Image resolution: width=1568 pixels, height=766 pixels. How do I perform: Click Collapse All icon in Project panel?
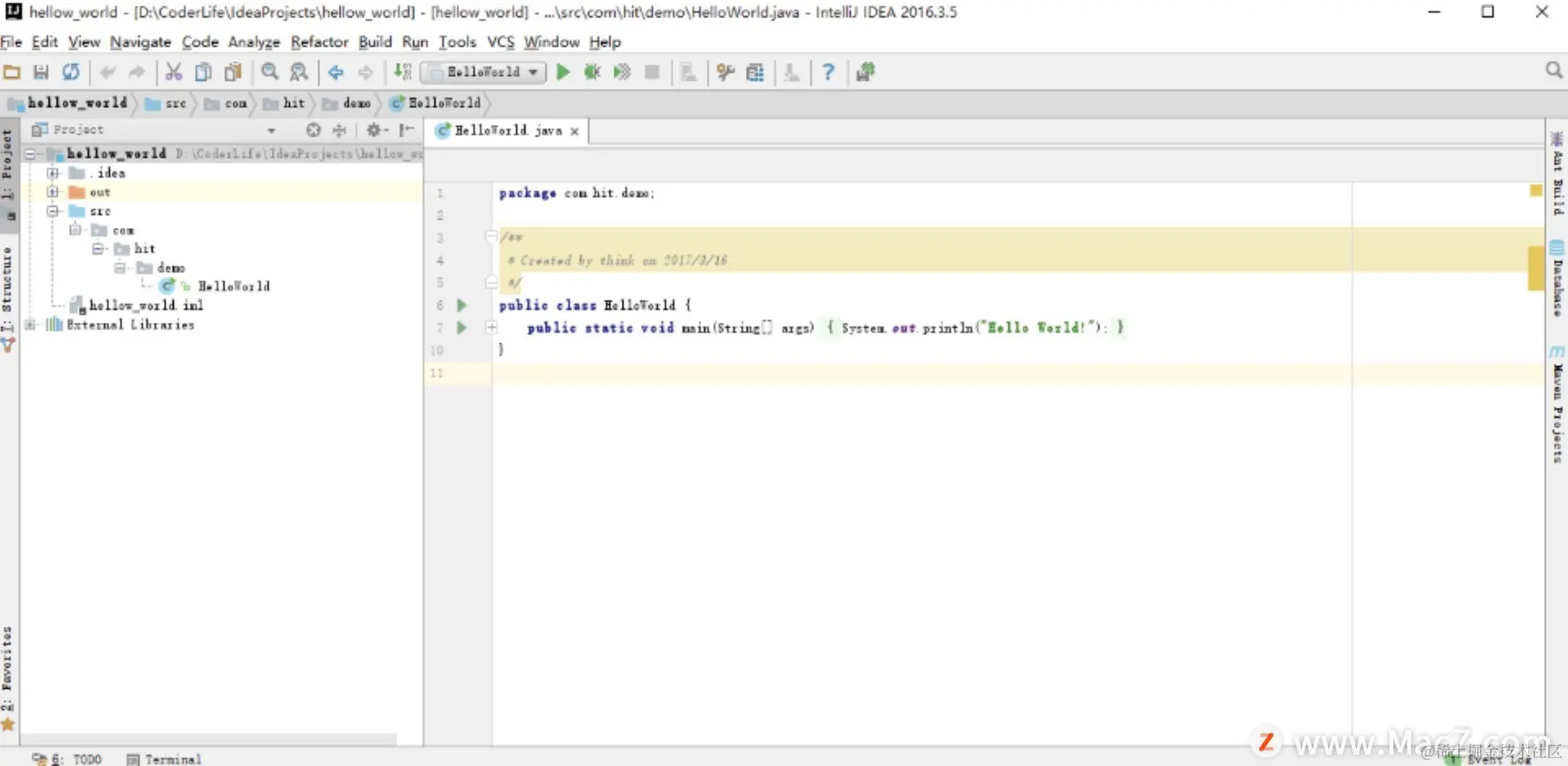pyautogui.click(x=339, y=129)
